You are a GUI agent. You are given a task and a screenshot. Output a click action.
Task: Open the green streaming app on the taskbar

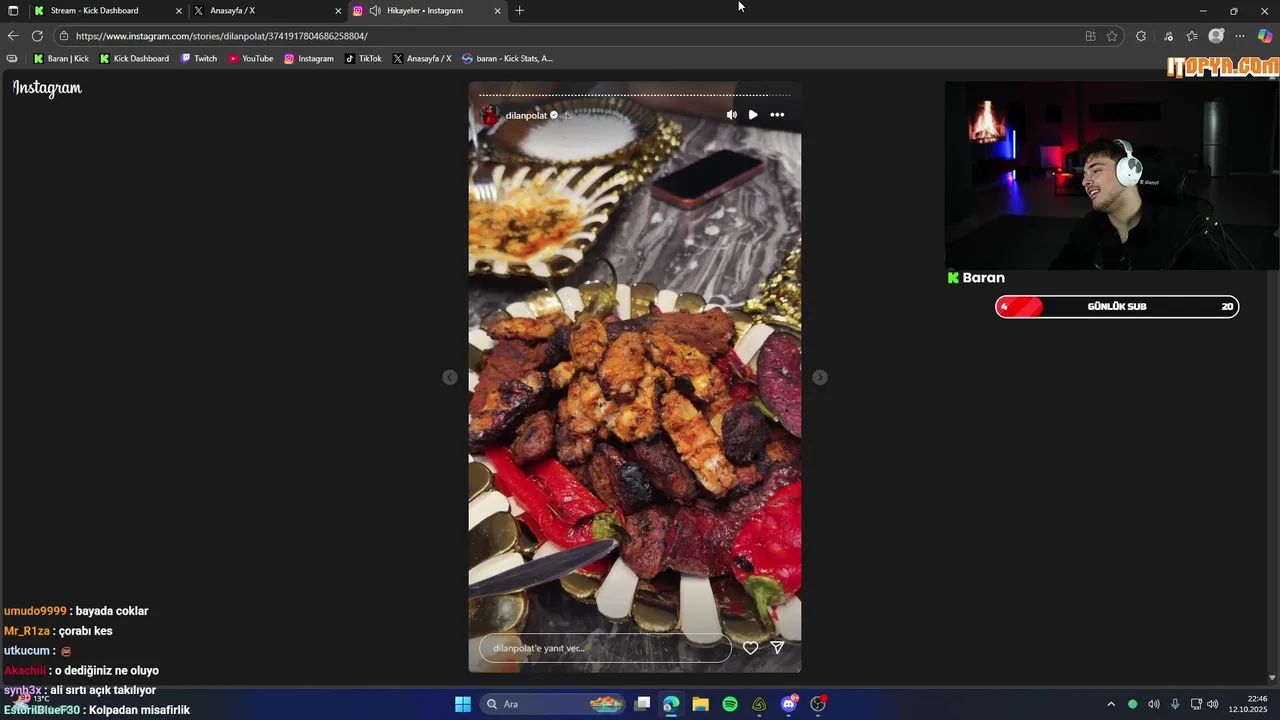pos(759,704)
